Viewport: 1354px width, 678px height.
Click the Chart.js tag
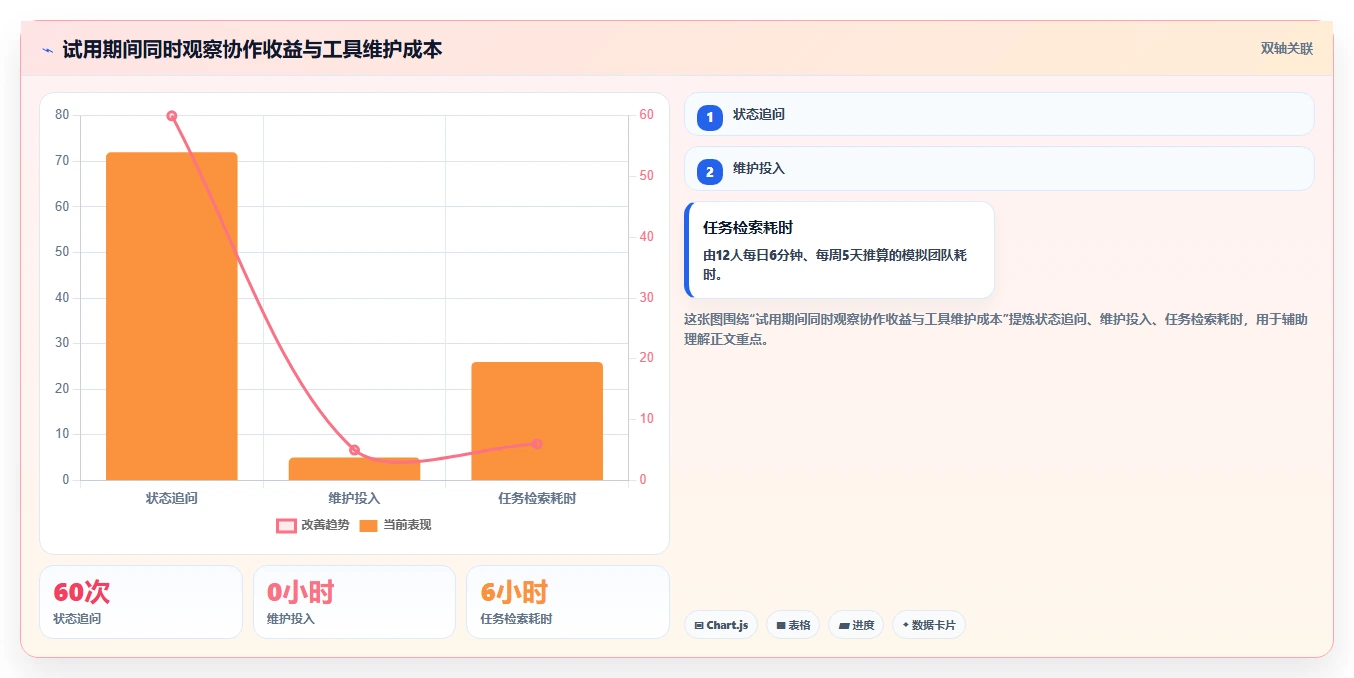point(721,625)
